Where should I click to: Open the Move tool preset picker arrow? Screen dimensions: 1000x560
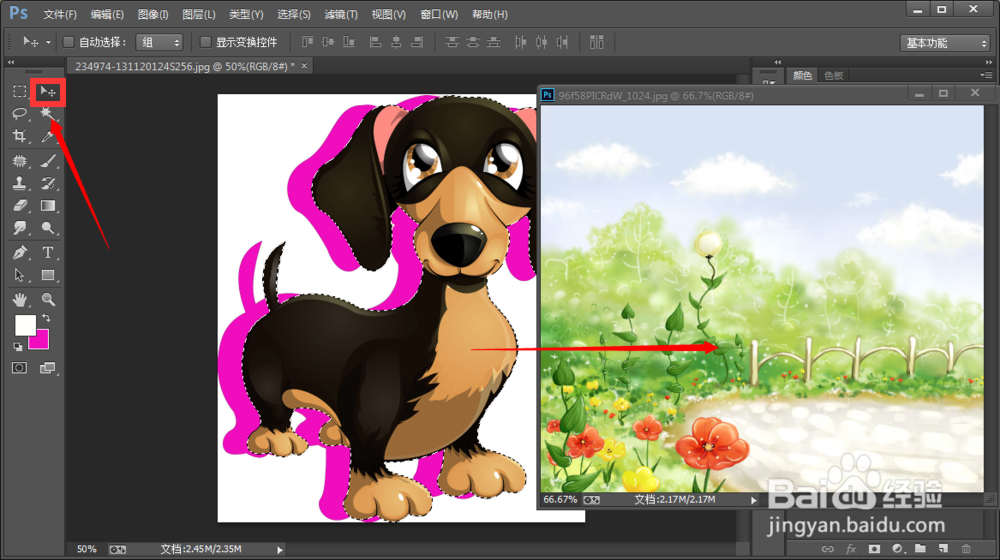click(x=48, y=42)
